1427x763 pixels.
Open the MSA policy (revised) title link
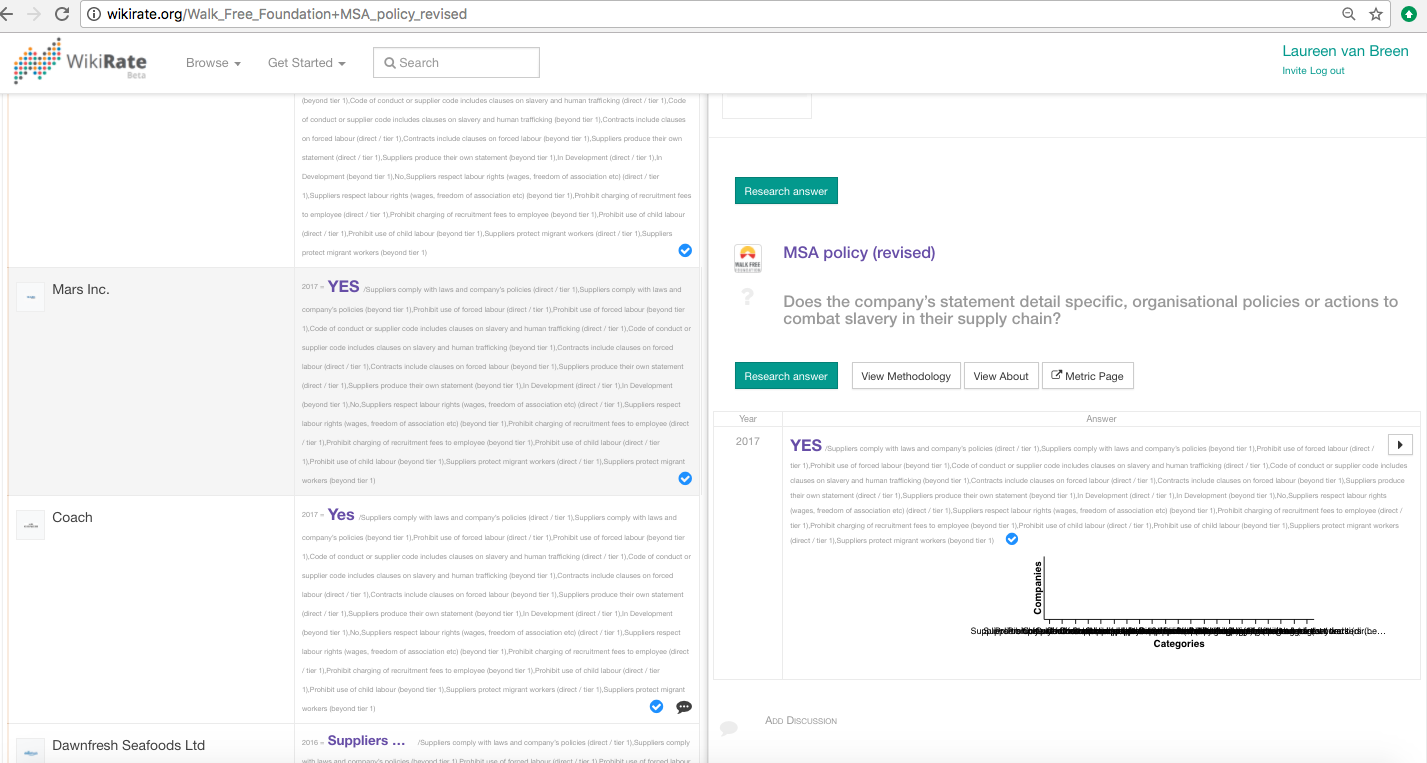pyautogui.click(x=859, y=252)
